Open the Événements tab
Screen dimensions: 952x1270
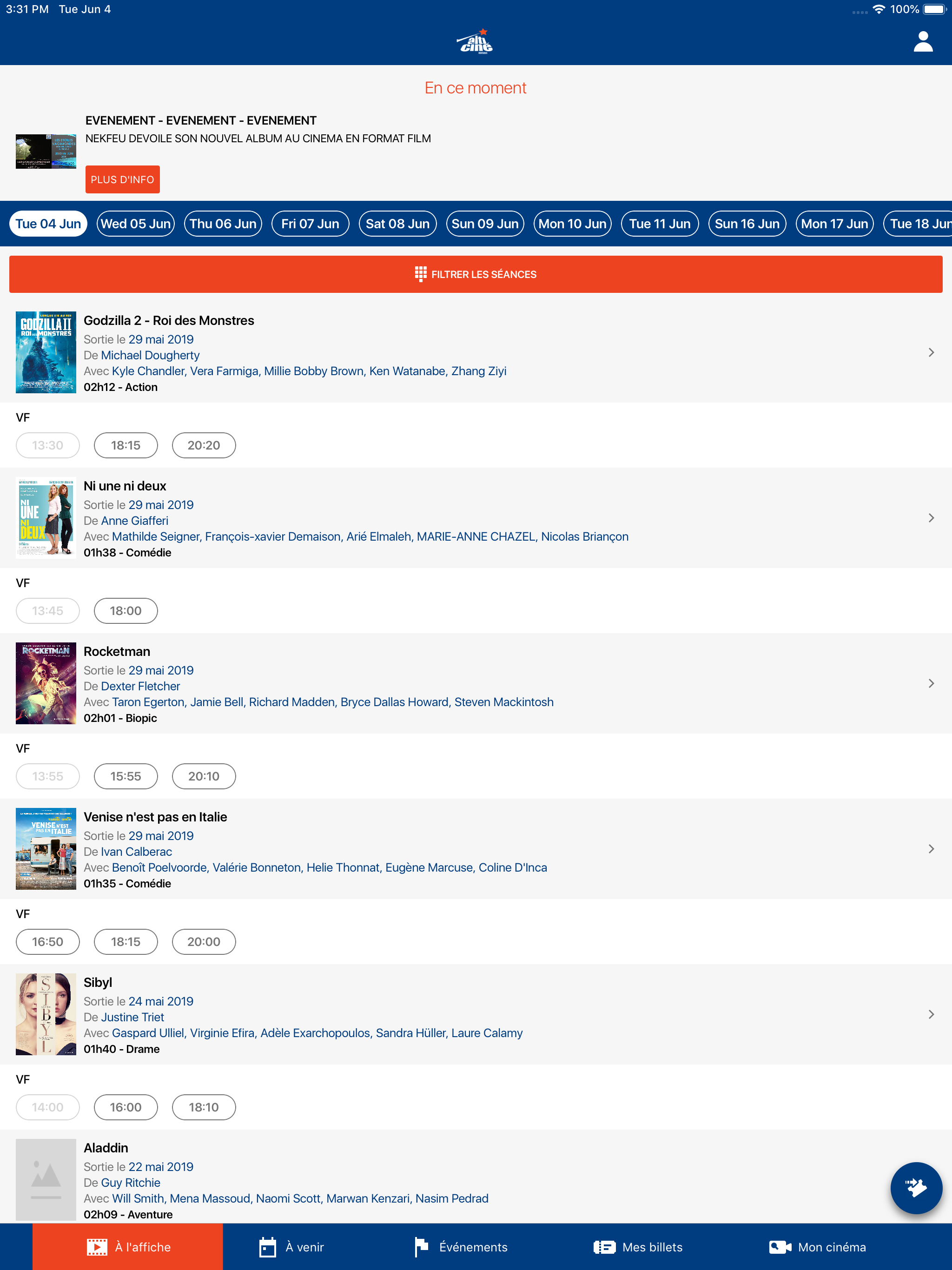point(461,1246)
